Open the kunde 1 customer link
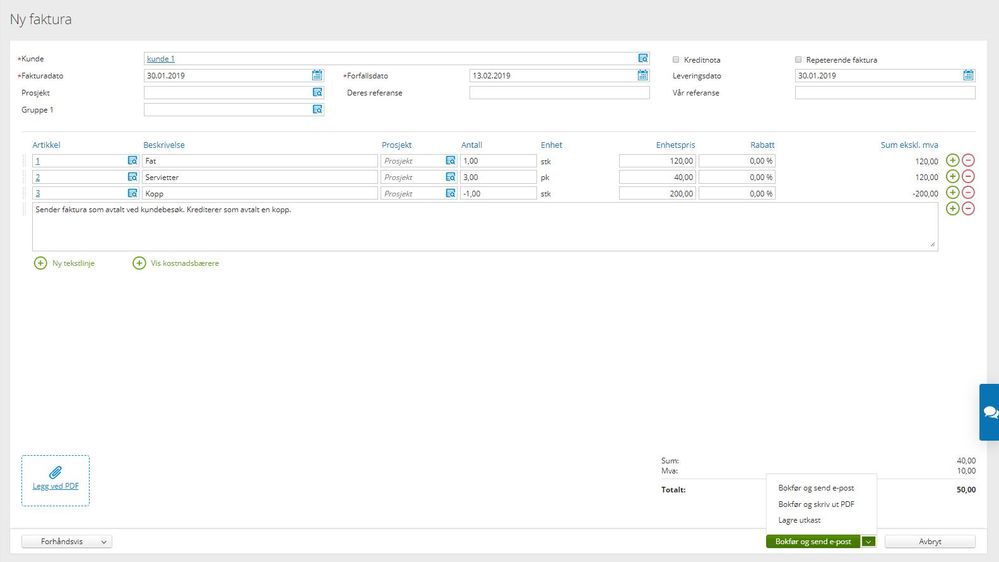The width and height of the screenshot is (999, 562). coord(161,59)
